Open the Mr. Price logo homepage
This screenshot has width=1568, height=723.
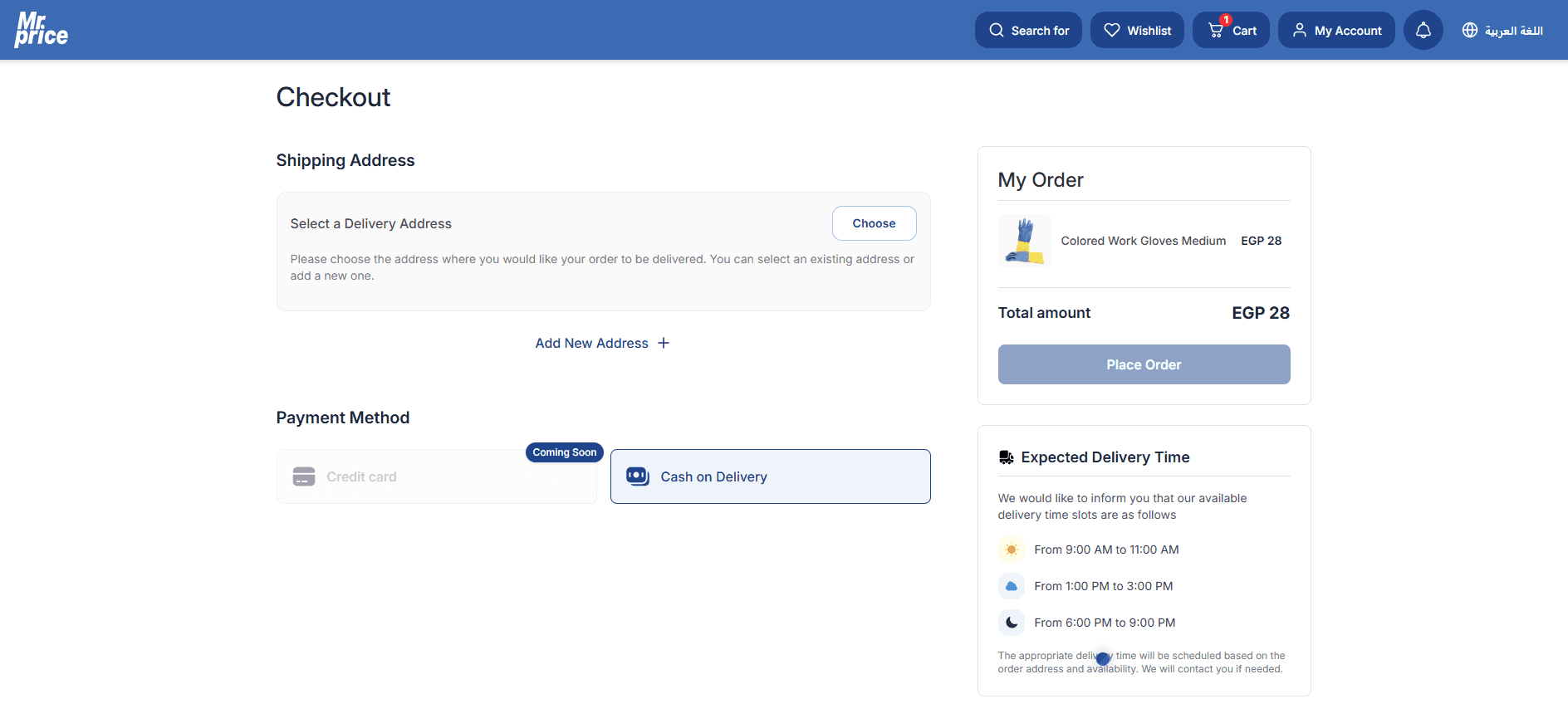[42, 29]
